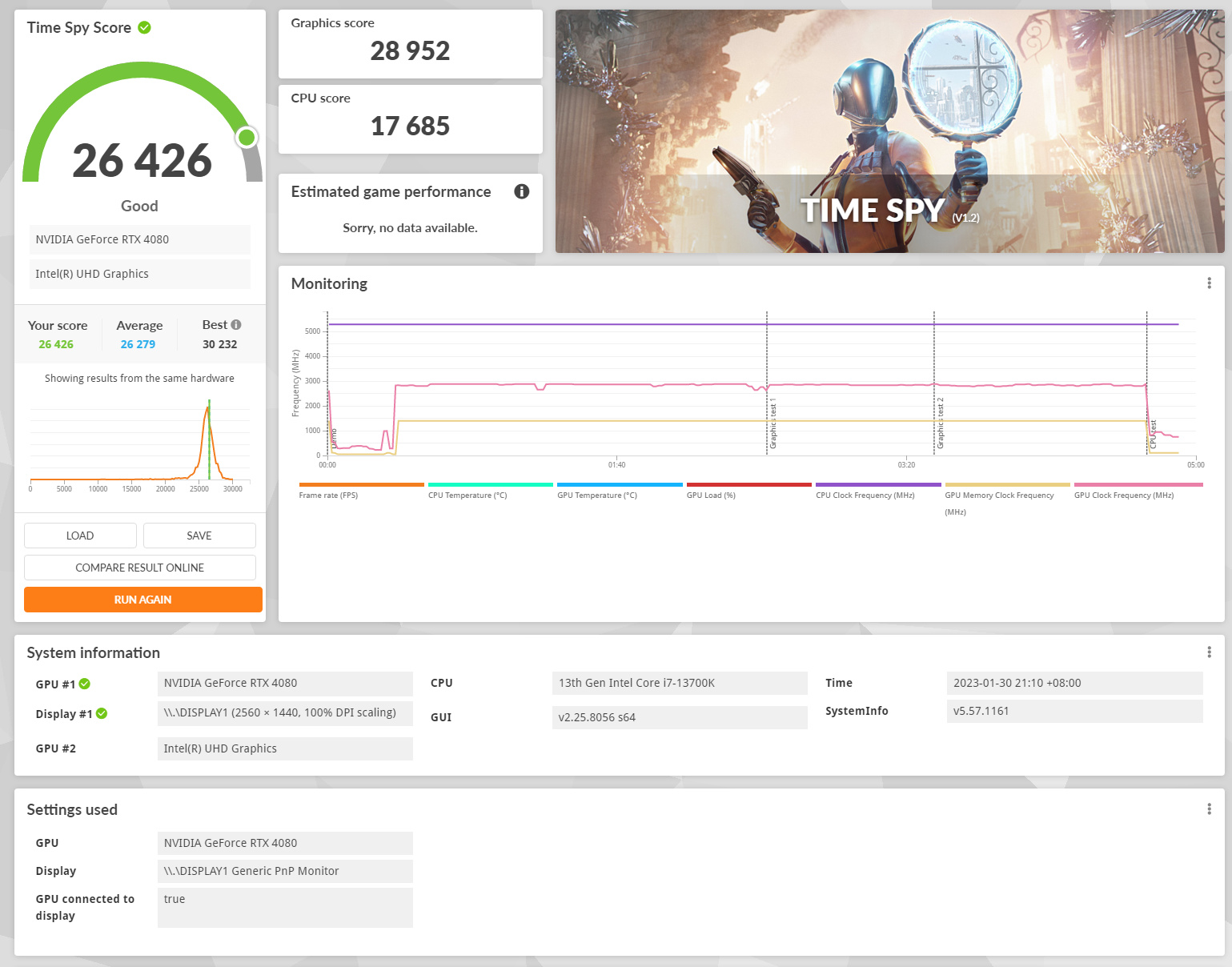This screenshot has height=967, width=1232.
Task: Click the orange RUN AGAIN button
Action: [143, 600]
